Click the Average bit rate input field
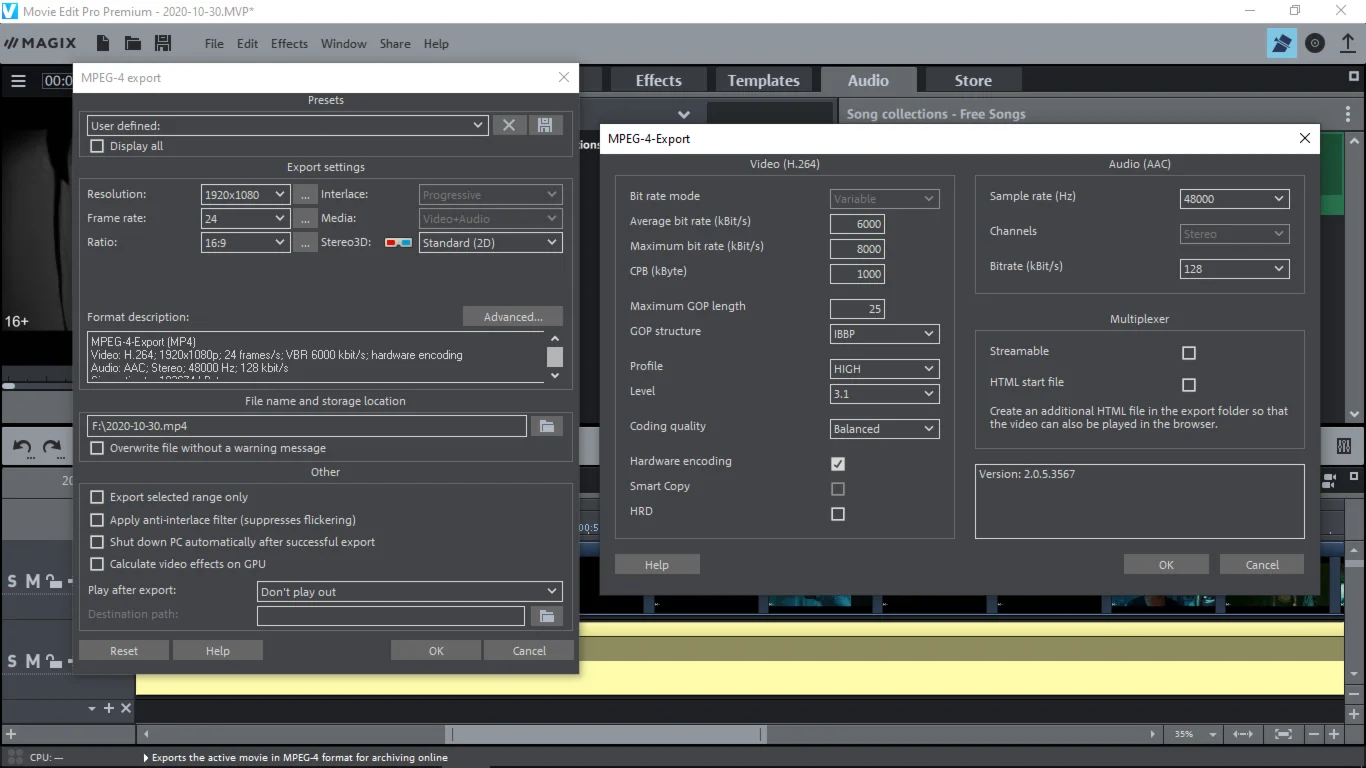The height and width of the screenshot is (768, 1366). point(857,224)
